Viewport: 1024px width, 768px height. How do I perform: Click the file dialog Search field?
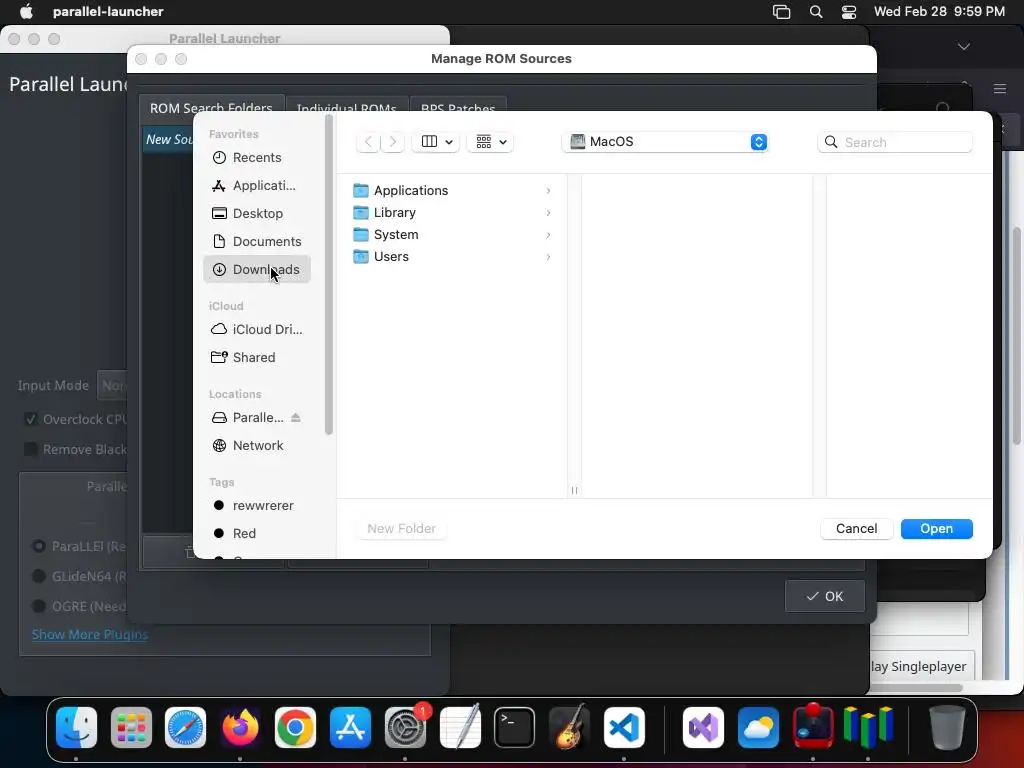click(895, 142)
